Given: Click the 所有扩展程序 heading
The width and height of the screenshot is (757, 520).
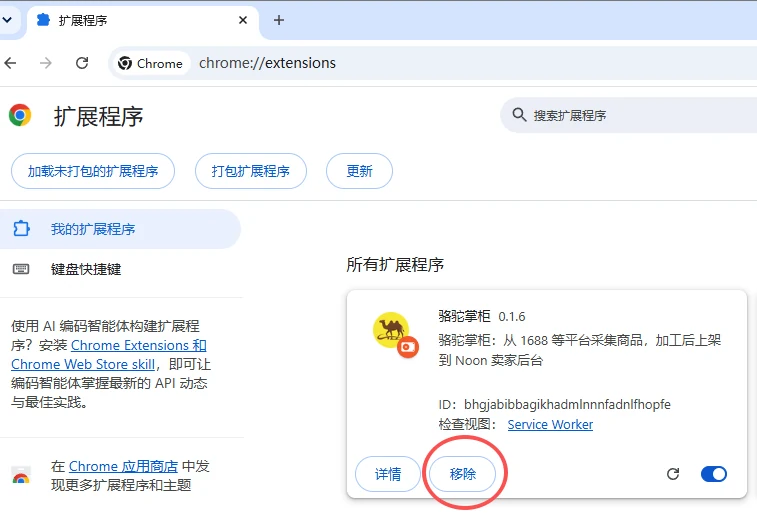Looking at the screenshot, I should tap(395, 265).
